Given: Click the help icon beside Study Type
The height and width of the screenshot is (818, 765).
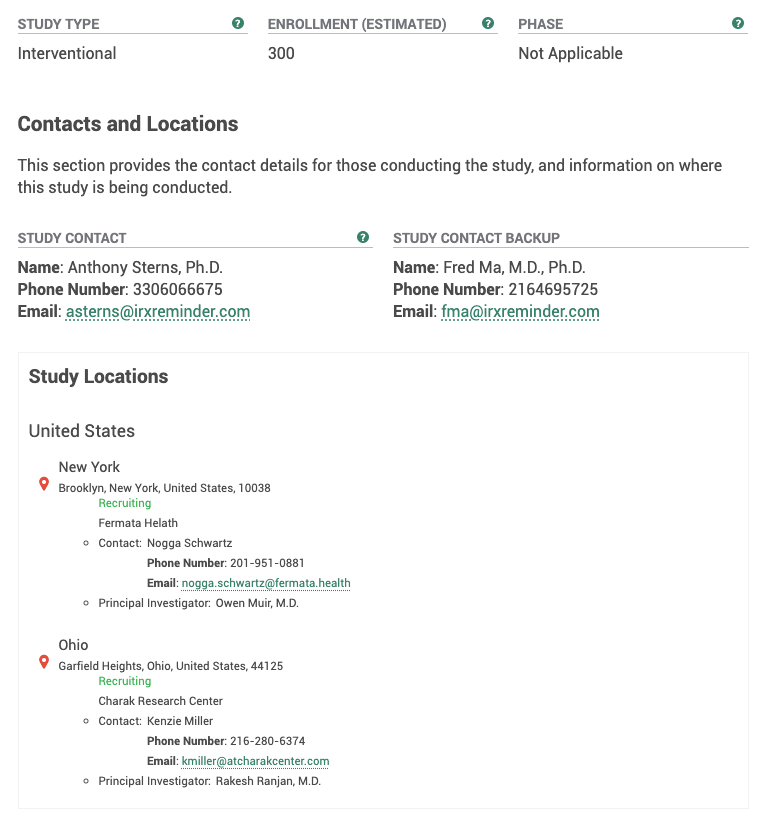Looking at the screenshot, I should click(238, 23).
